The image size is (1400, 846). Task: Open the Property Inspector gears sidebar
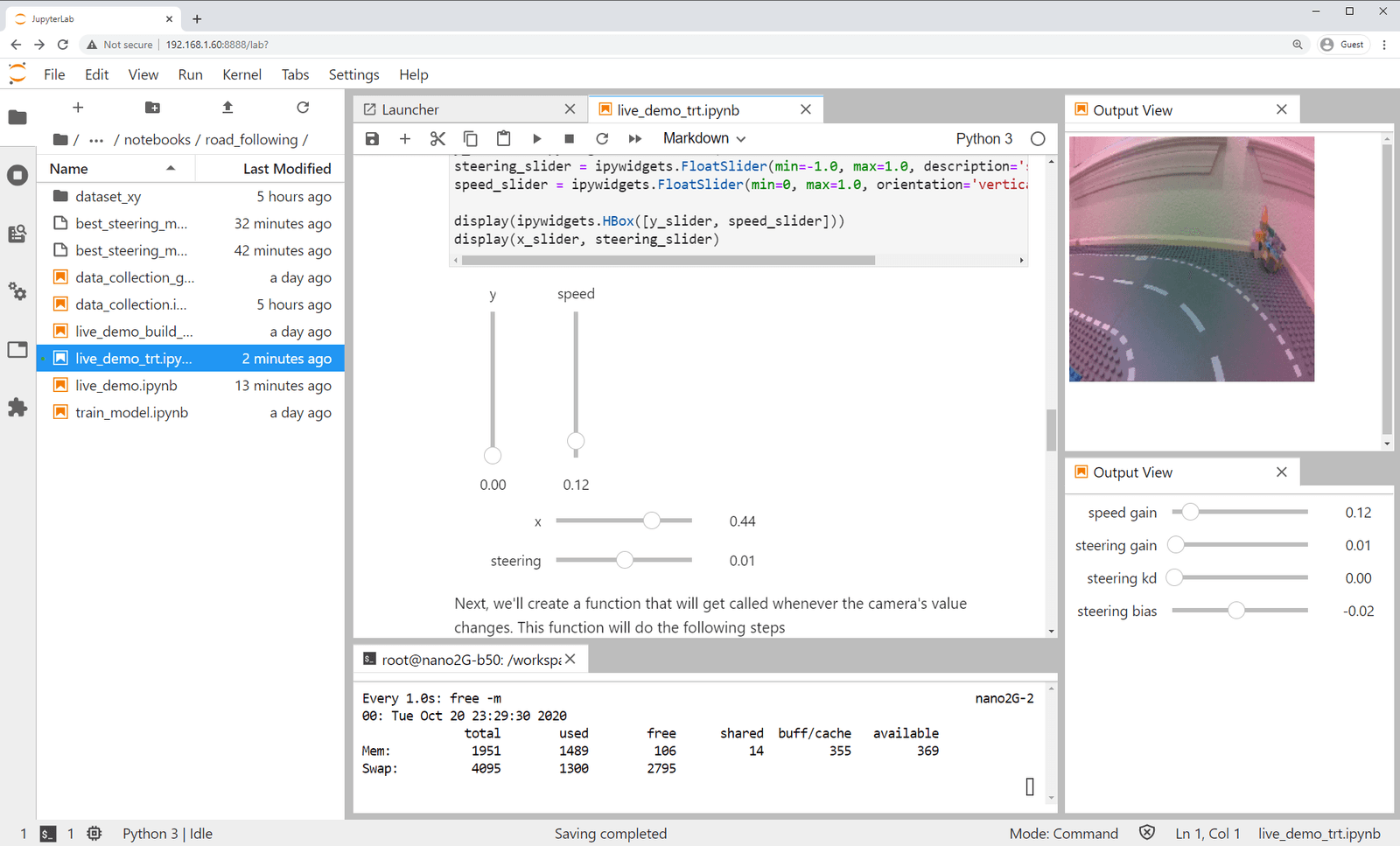tap(17, 291)
